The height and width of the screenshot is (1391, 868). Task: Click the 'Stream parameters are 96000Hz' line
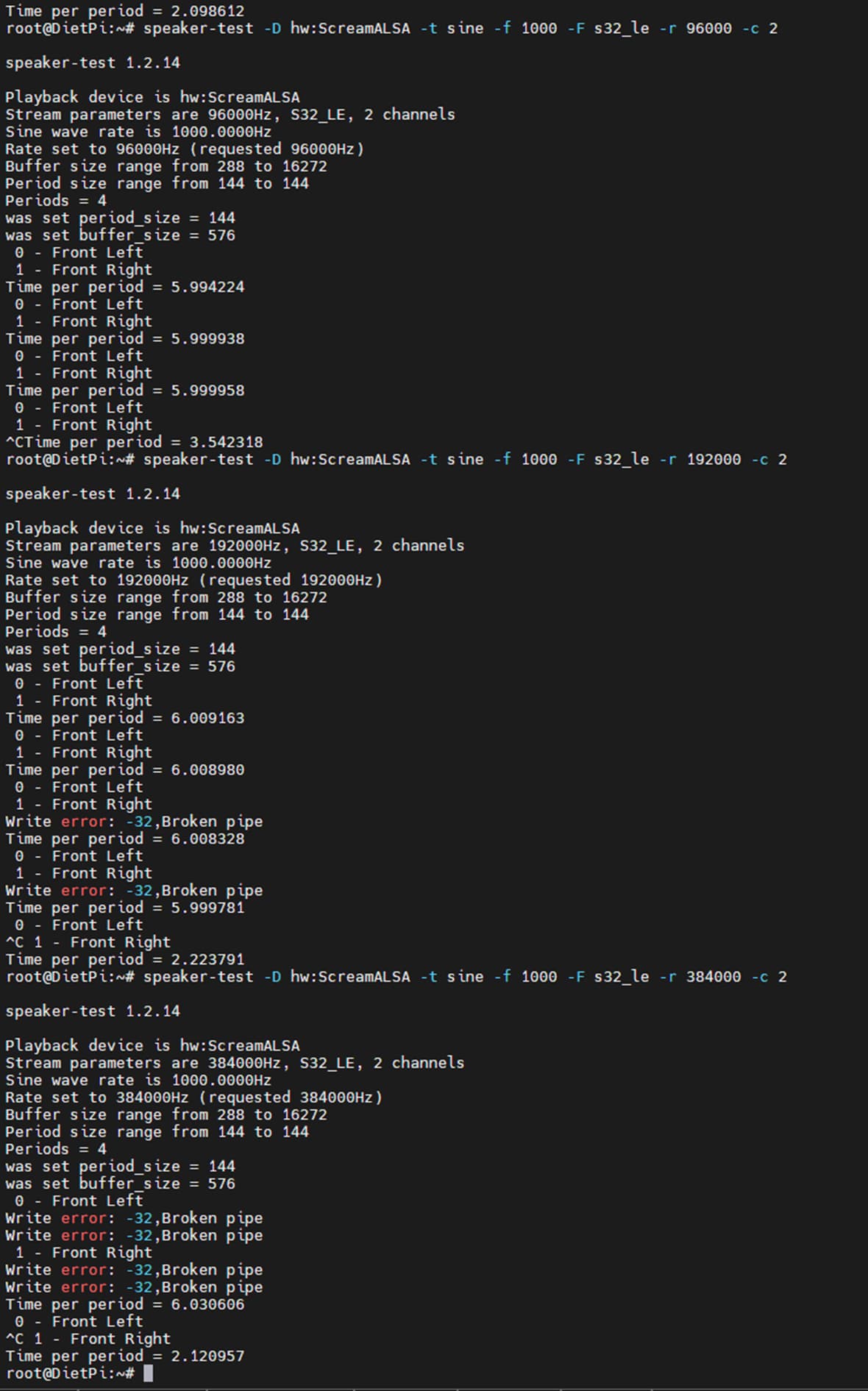pyautogui.click(x=230, y=115)
